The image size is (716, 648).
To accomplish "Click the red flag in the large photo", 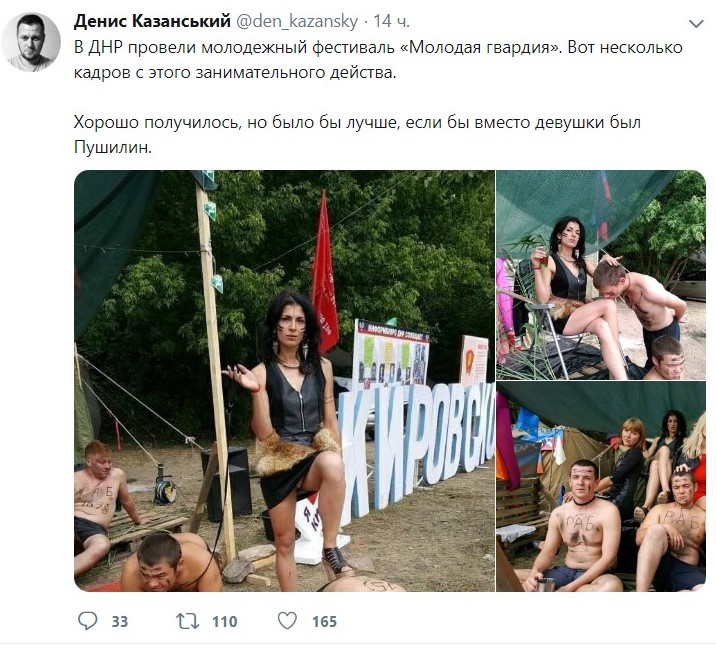I will point(324,274).
